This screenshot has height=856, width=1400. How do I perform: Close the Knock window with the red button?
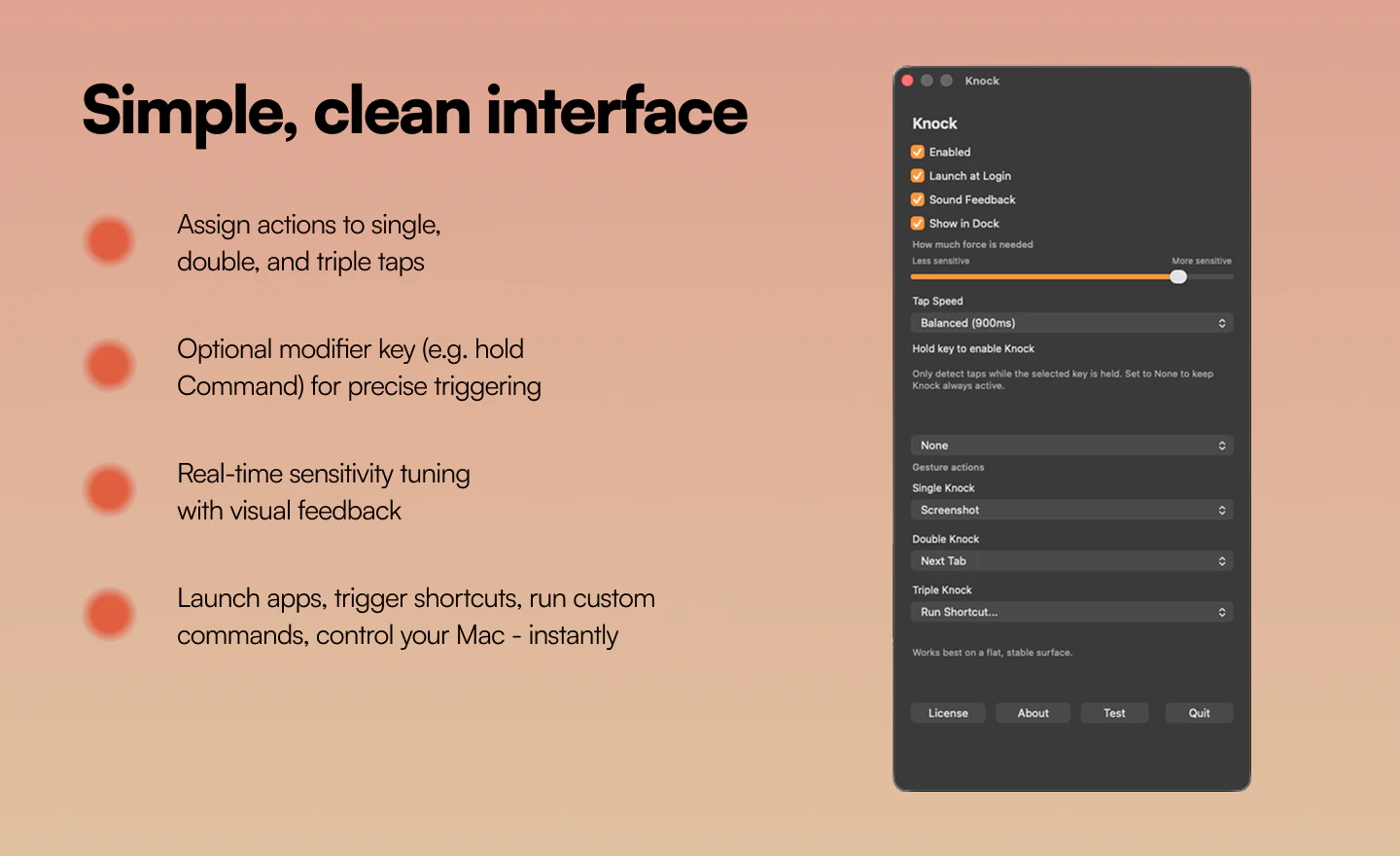[x=907, y=81]
